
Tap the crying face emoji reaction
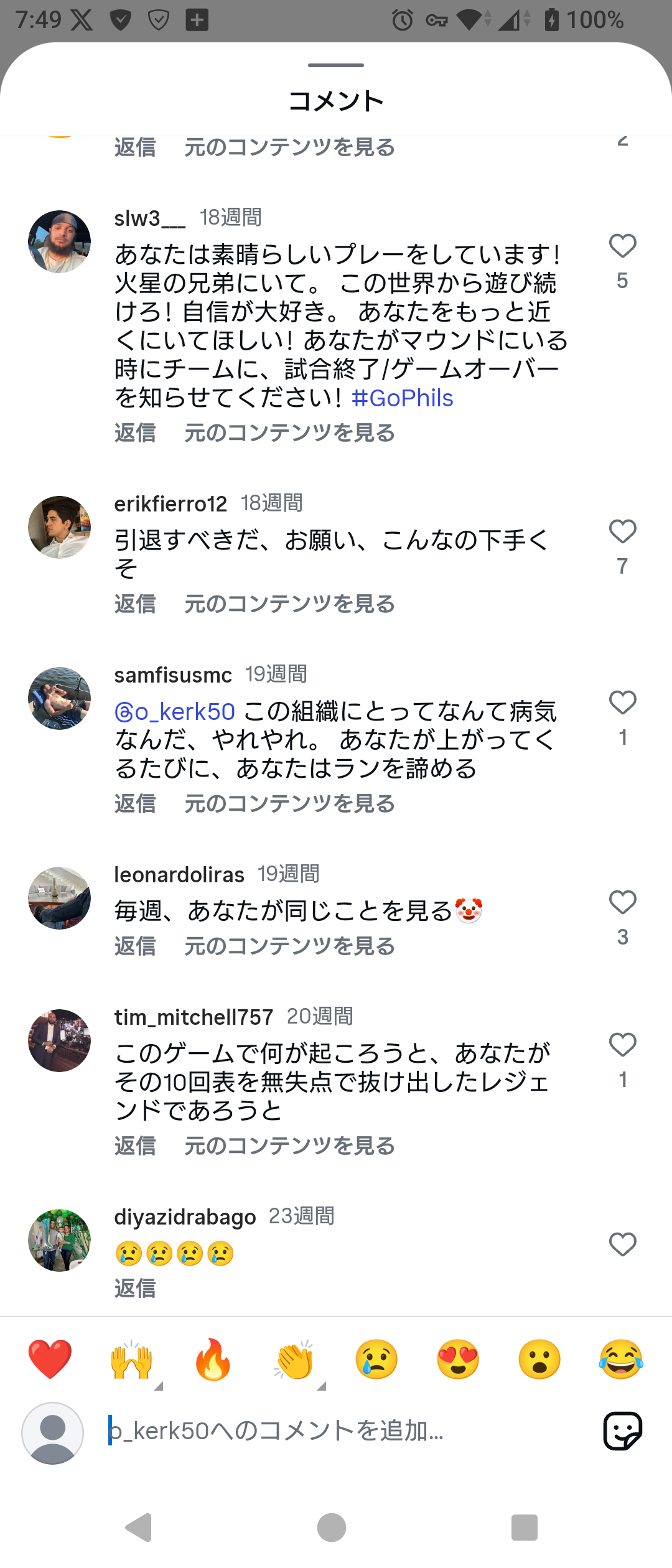click(376, 1360)
